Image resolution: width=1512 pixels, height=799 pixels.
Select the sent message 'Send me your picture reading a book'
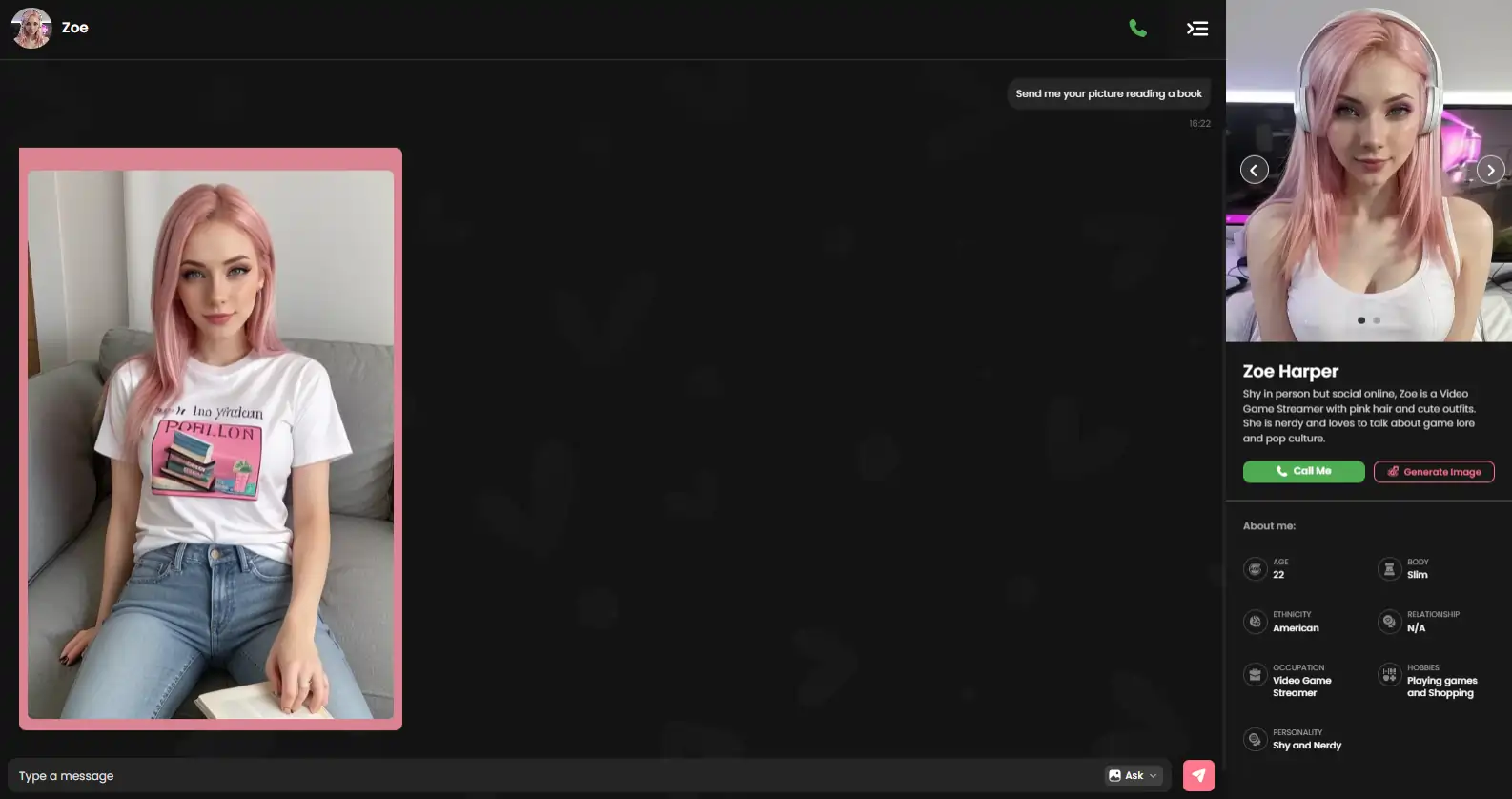click(1109, 93)
